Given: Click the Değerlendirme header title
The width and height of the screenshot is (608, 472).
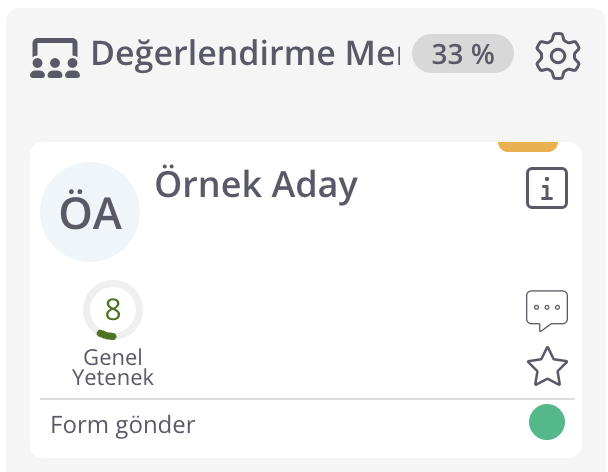Looking at the screenshot, I should tap(245, 53).
